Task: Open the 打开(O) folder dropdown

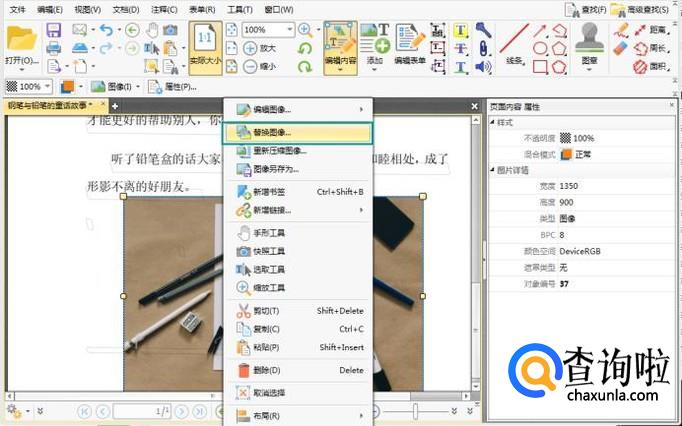Action: point(22,69)
